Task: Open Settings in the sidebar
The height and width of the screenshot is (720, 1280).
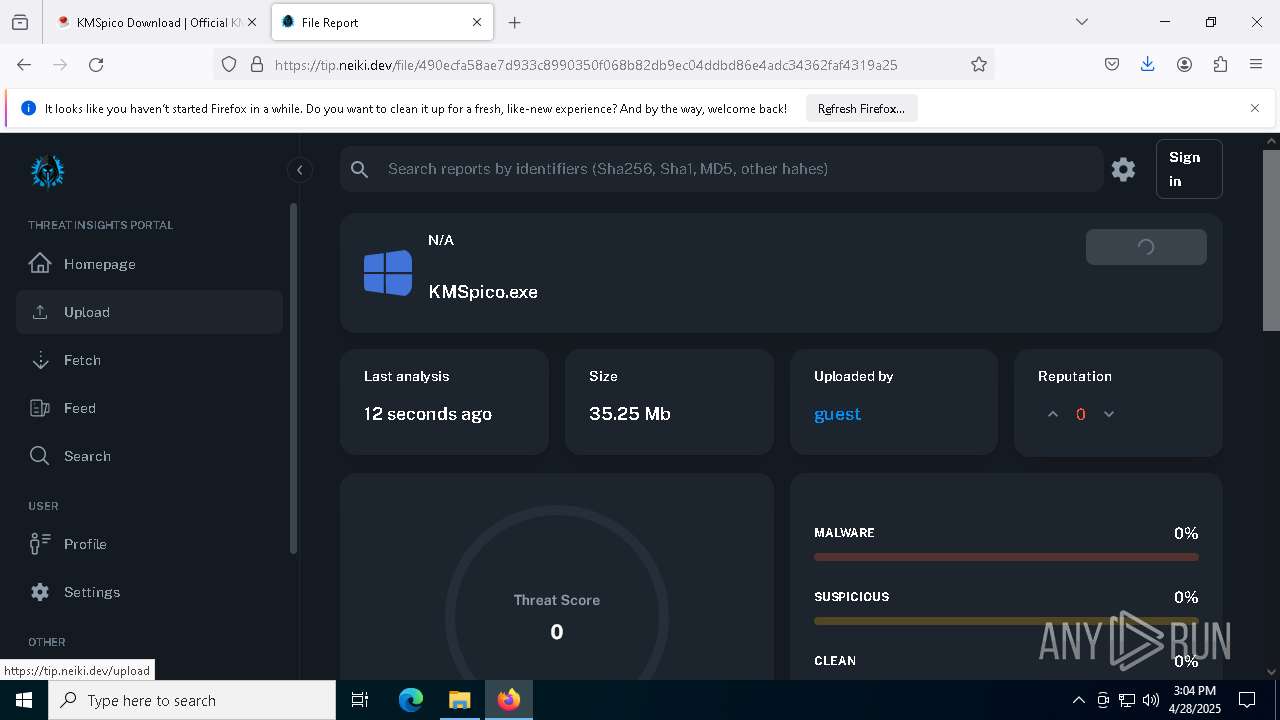Action: pos(150,592)
